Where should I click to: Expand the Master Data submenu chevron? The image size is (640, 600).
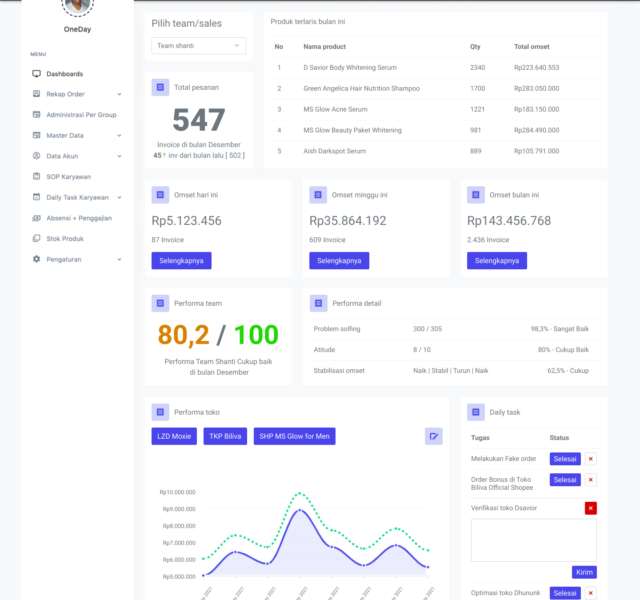click(x=119, y=136)
